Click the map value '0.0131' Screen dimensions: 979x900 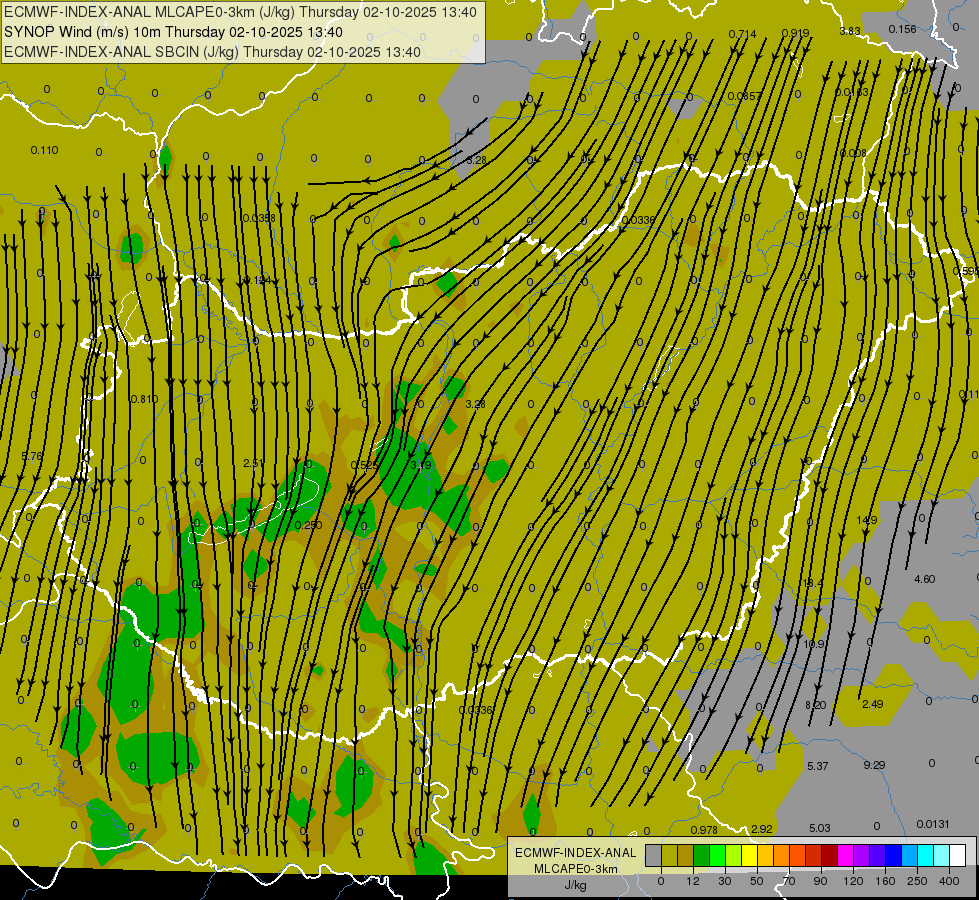tap(933, 824)
